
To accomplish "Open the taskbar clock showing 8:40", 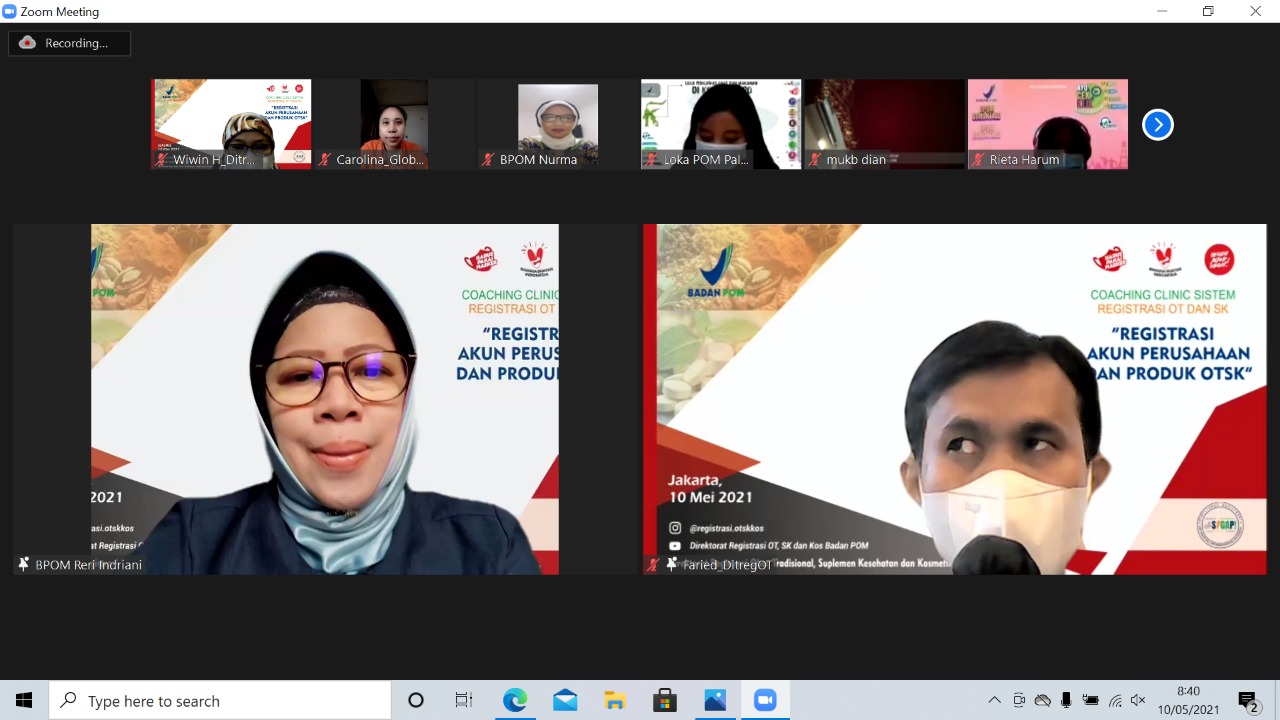I will coord(1188,701).
